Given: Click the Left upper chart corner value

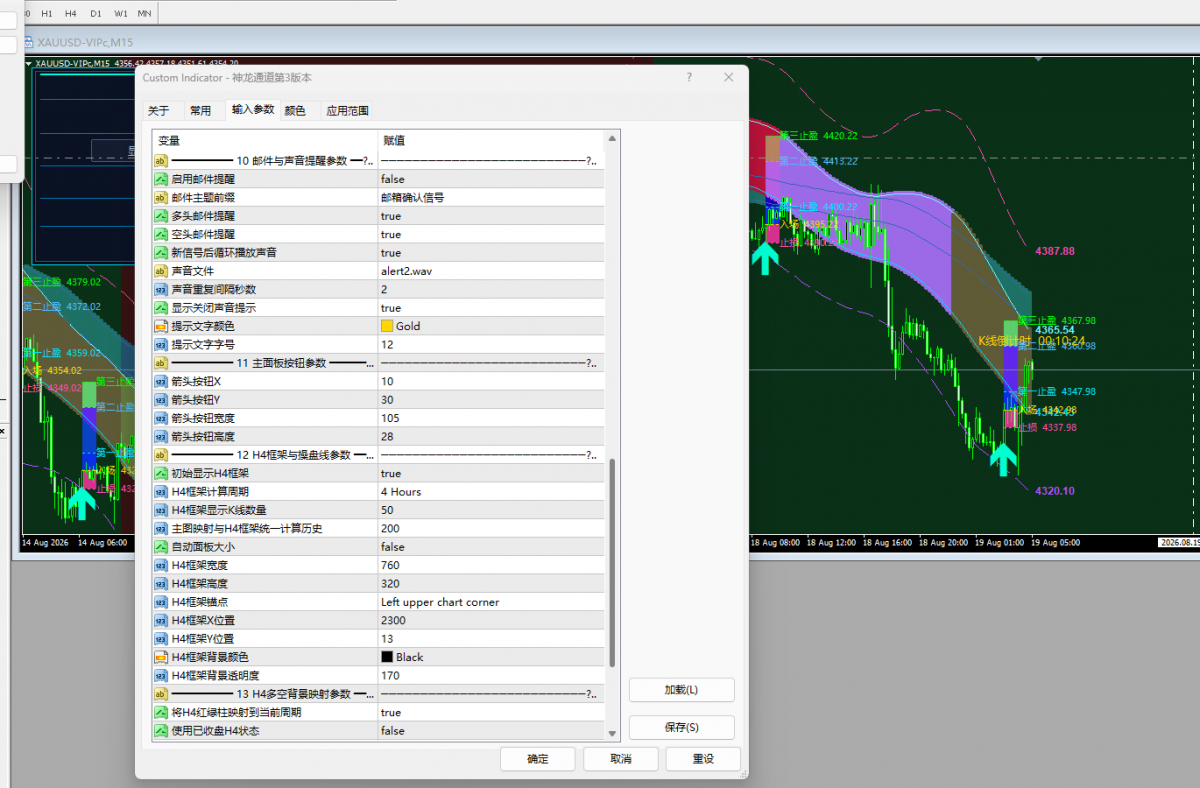Looking at the screenshot, I should point(440,602).
